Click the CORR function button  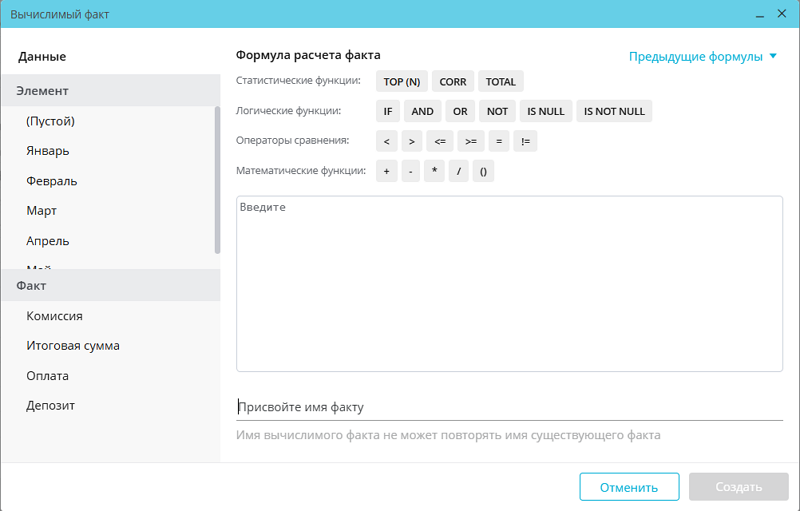(x=453, y=82)
